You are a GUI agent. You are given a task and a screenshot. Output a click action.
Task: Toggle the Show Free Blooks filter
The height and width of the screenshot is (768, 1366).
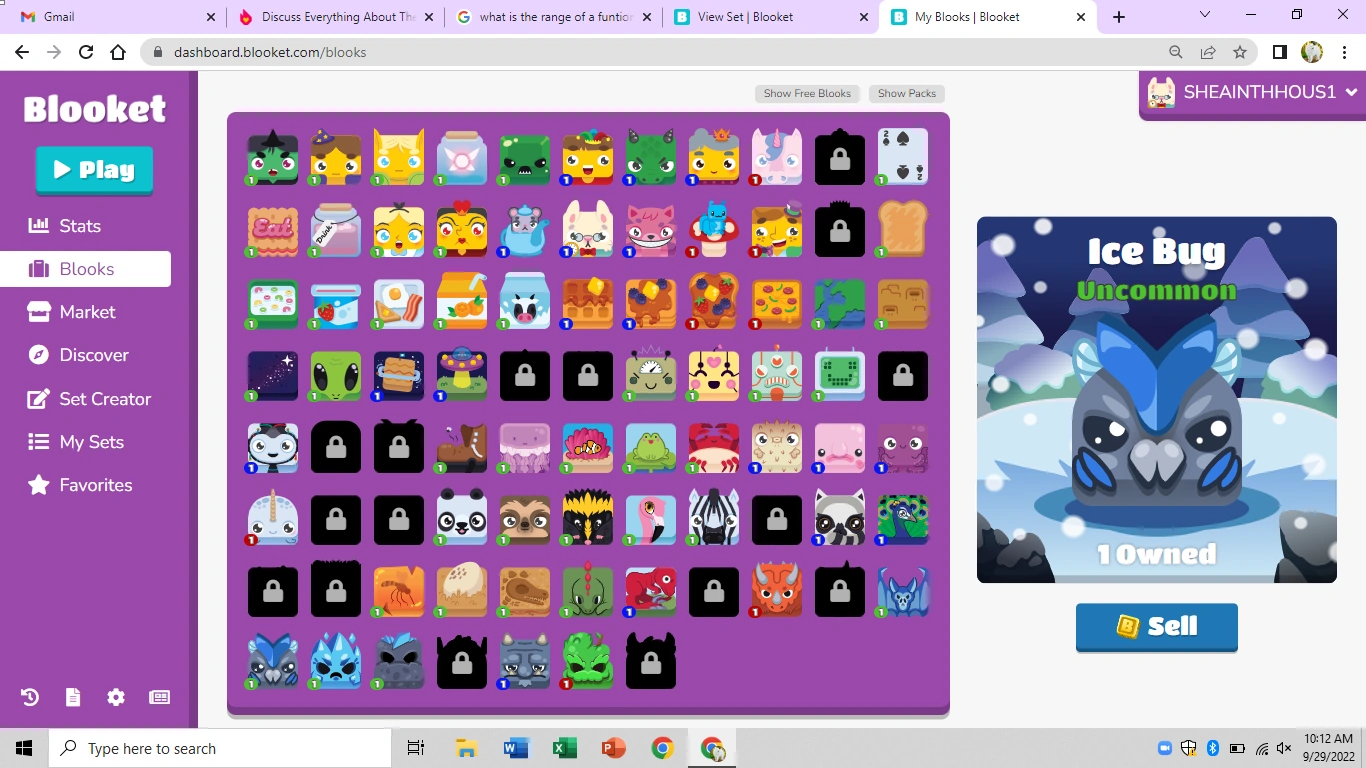pos(807,93)
